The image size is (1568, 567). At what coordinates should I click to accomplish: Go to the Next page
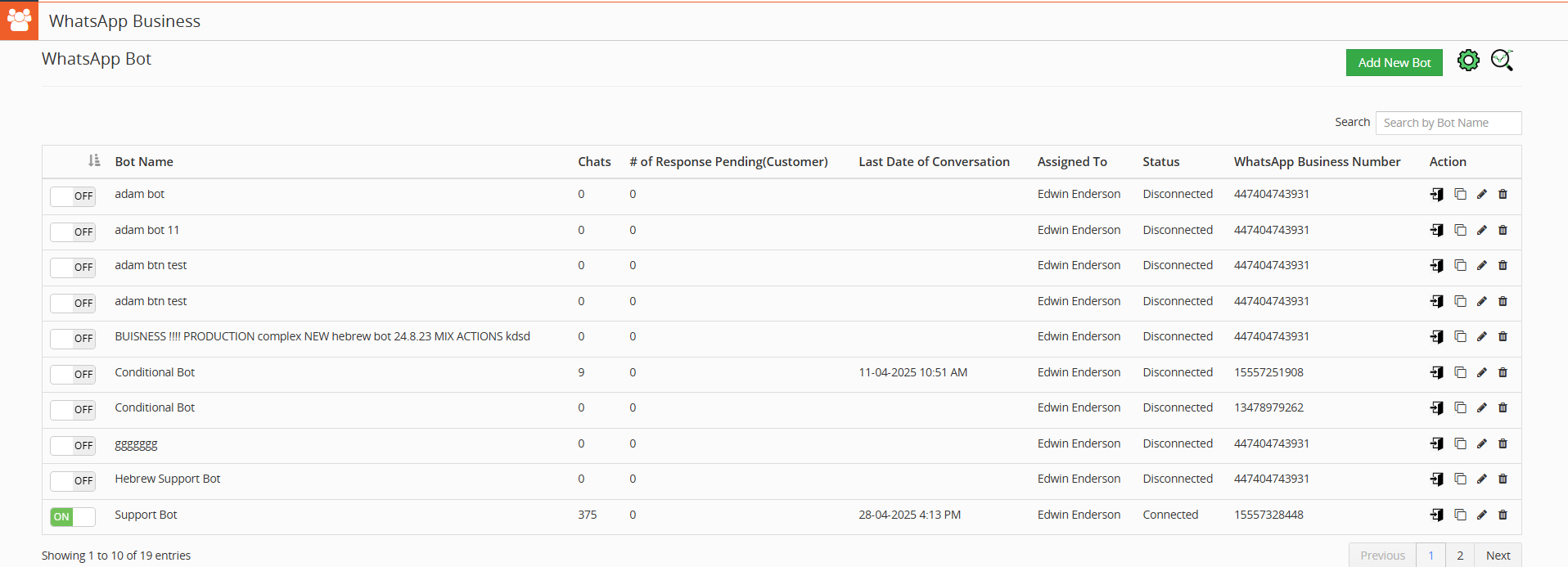click(x=1498, y=556)
